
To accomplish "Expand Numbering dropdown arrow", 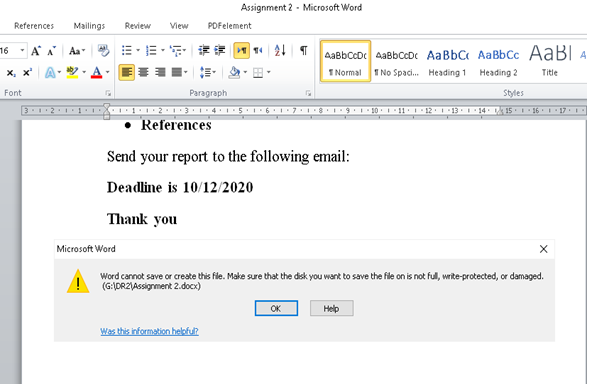I will (163, 50).
